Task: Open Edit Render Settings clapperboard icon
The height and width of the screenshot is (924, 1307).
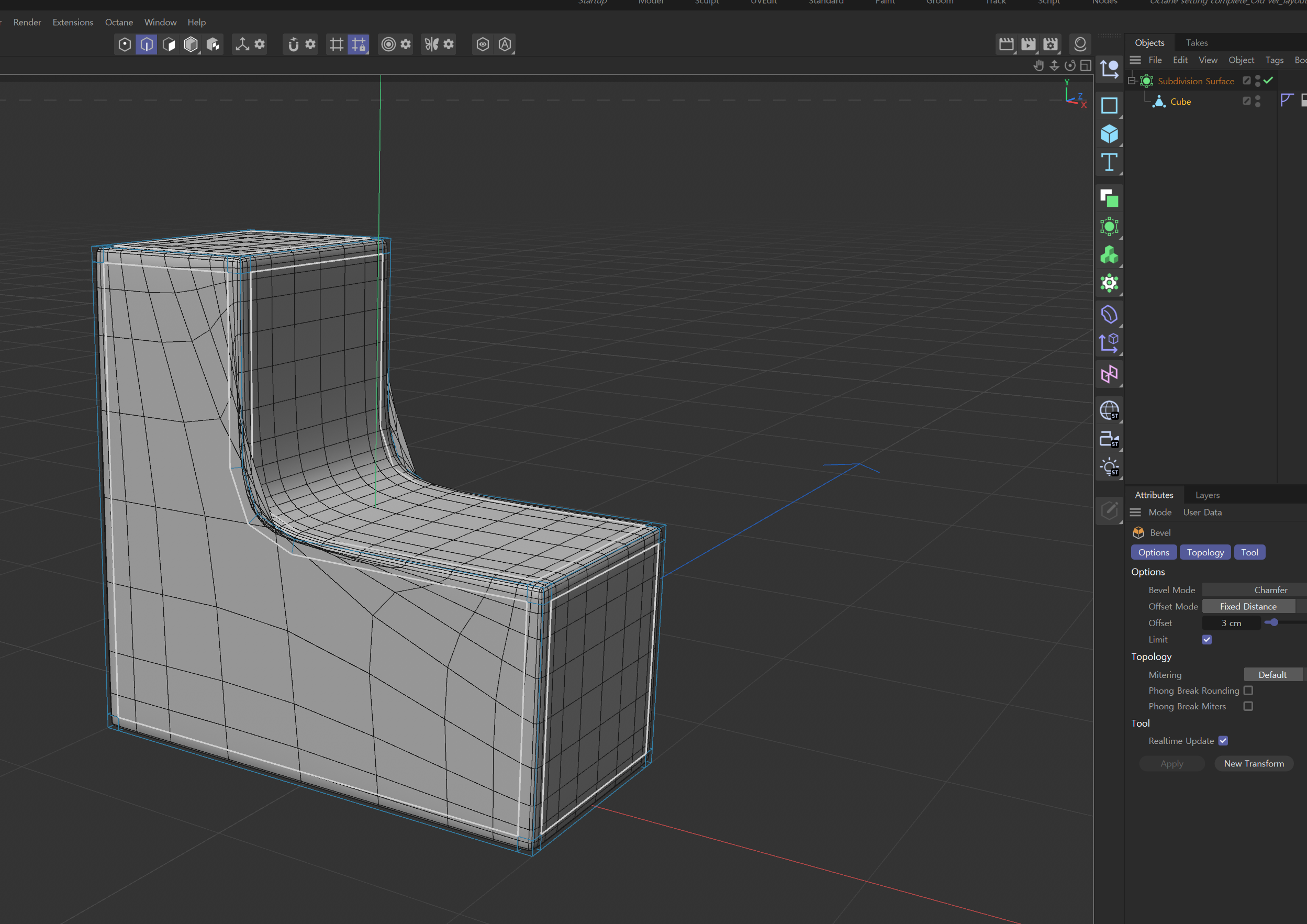Action: point(1051,44)
